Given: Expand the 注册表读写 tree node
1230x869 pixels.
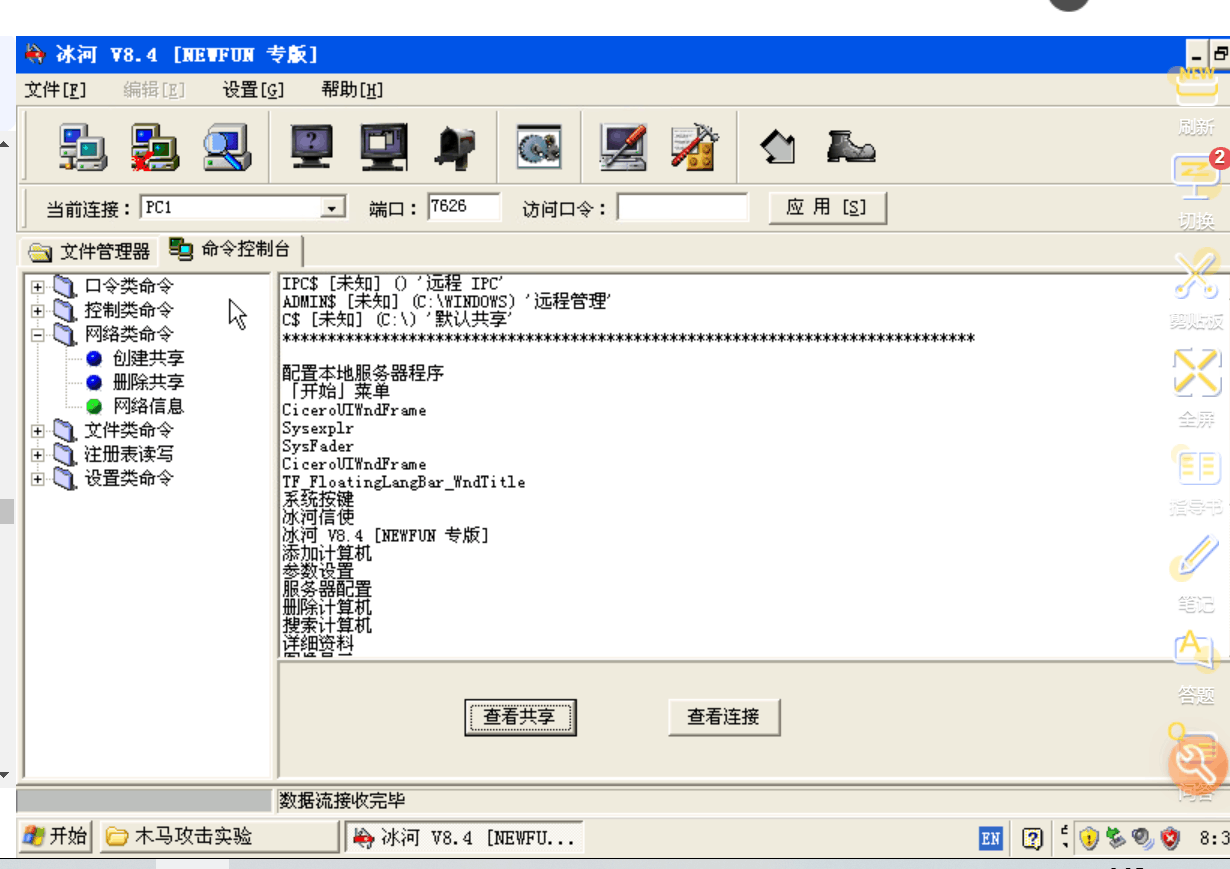Looking at the screenshot, I should click(x=38, y=455).
